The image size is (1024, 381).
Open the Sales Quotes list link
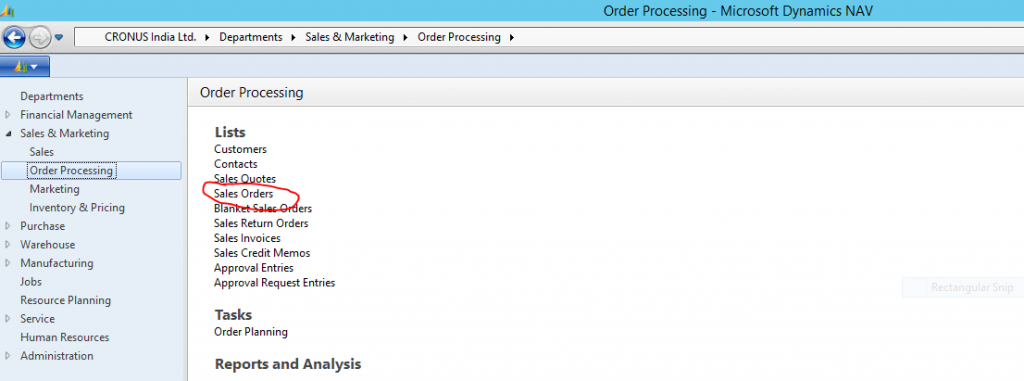click(245, 179)
